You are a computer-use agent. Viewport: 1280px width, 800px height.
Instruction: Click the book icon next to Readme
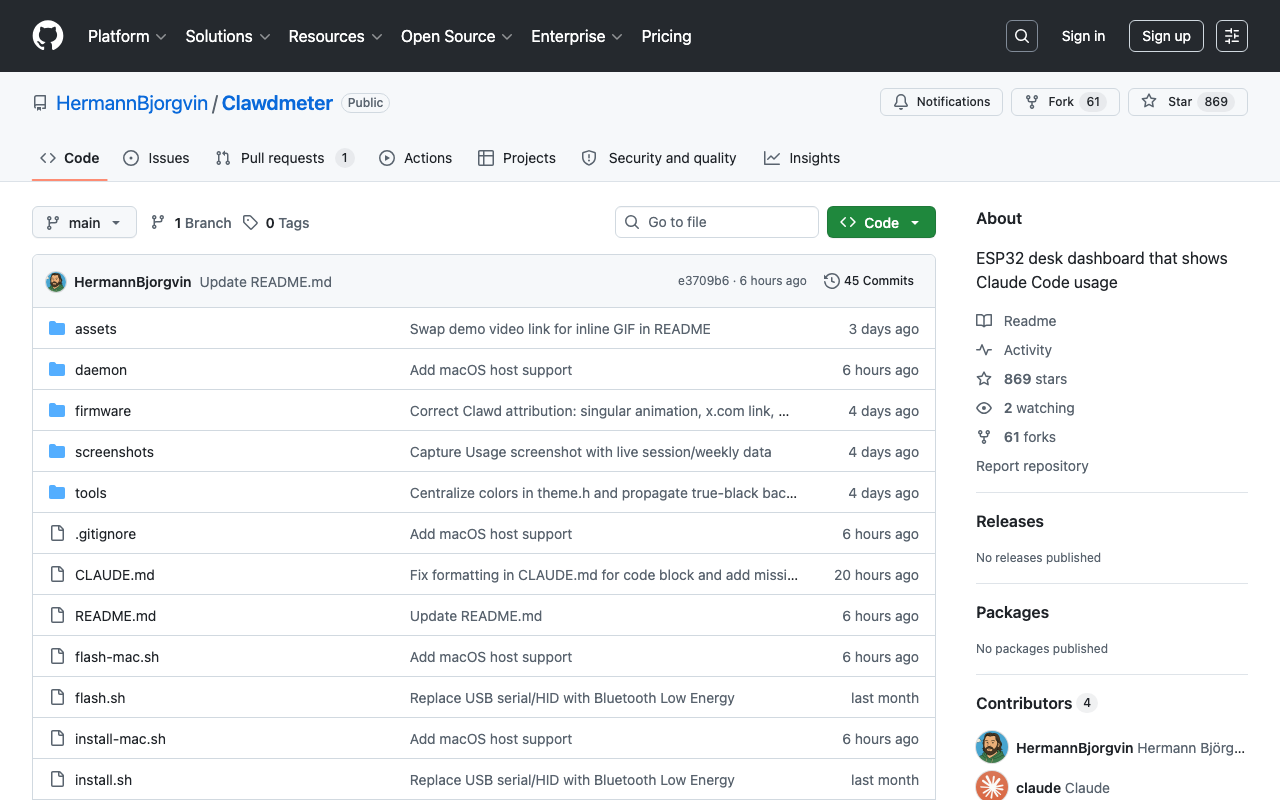[x=984, y=321]
